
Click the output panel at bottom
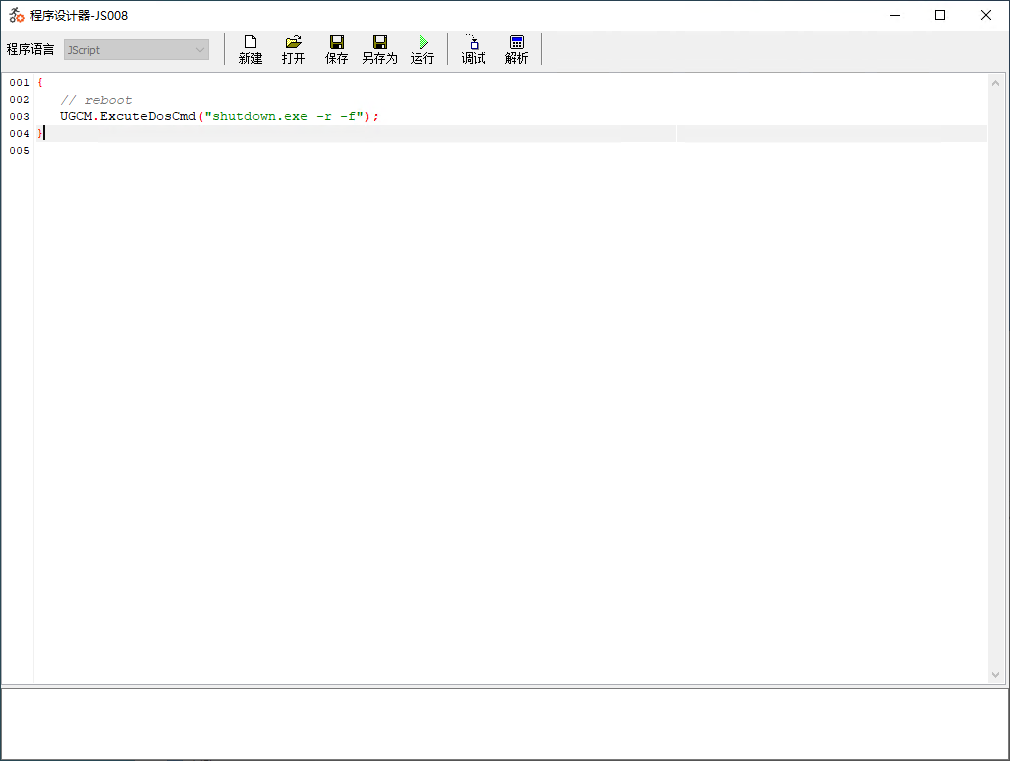click(x=504, y=724)
